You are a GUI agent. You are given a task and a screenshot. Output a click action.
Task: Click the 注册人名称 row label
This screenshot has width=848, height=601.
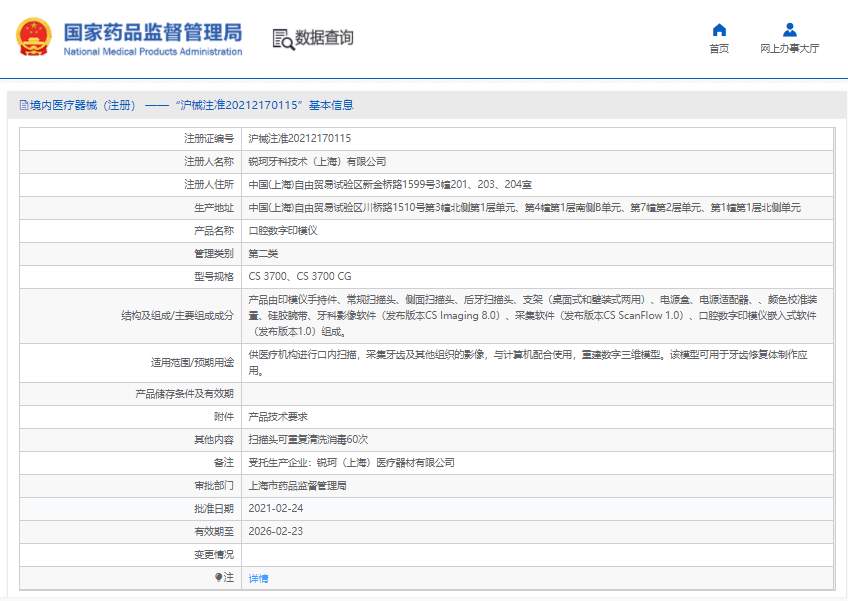click(209, 162)
